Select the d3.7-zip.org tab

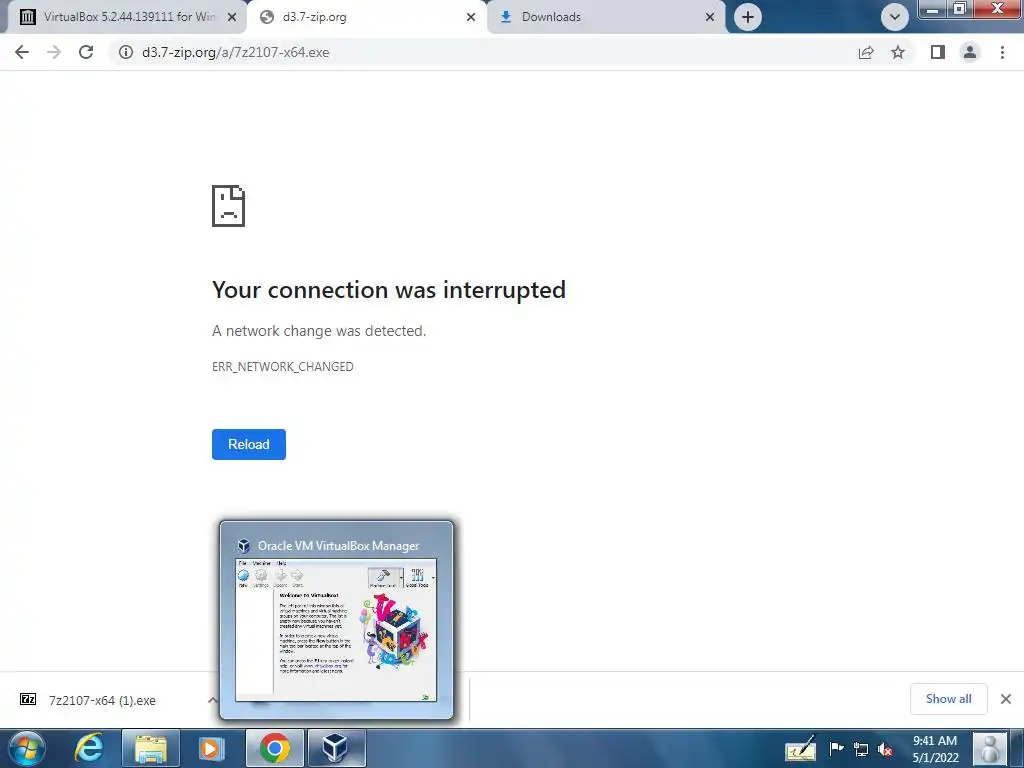pyautogui.click(x=366, y=17)
